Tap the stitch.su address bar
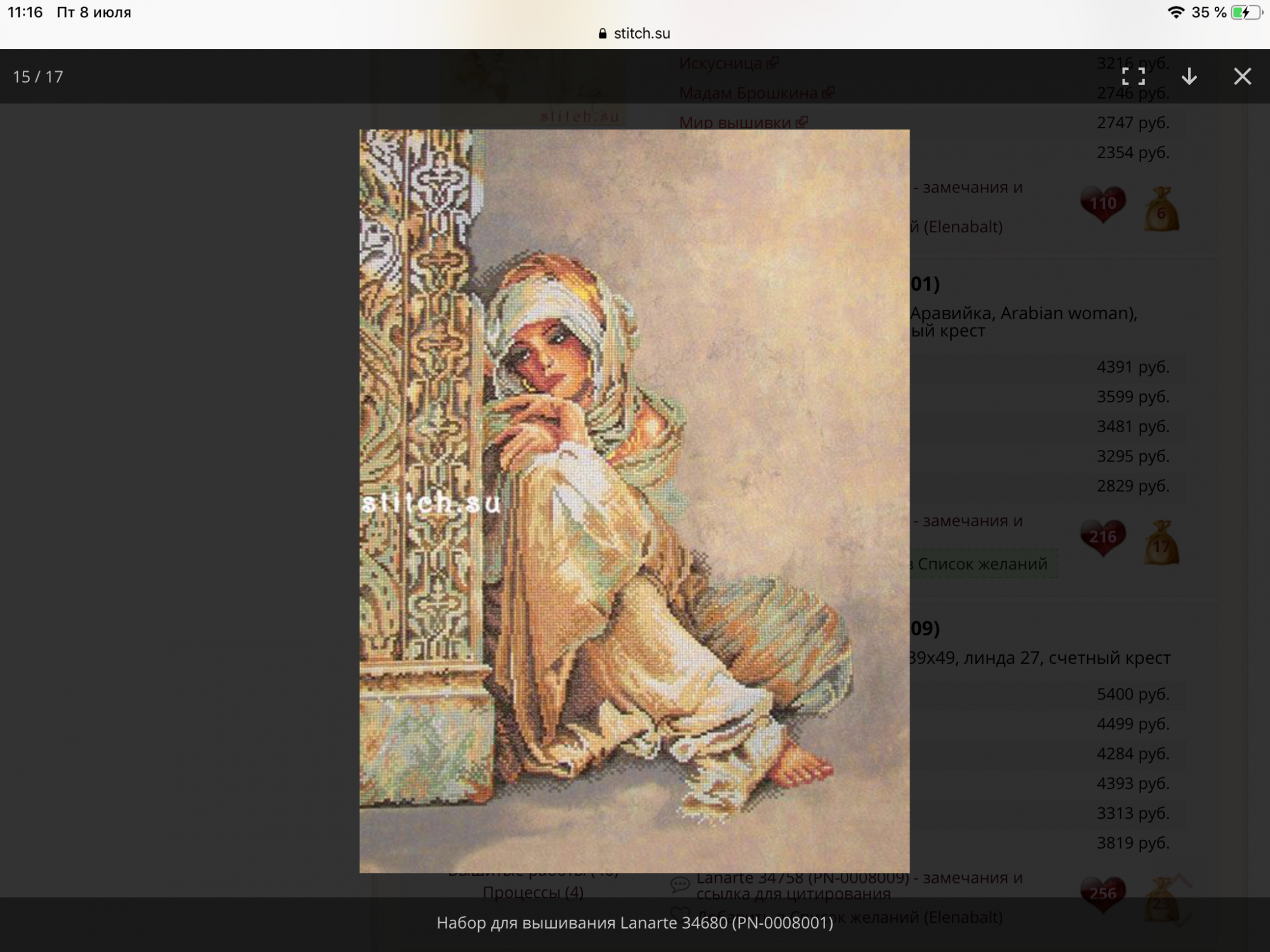 [634, 33]
